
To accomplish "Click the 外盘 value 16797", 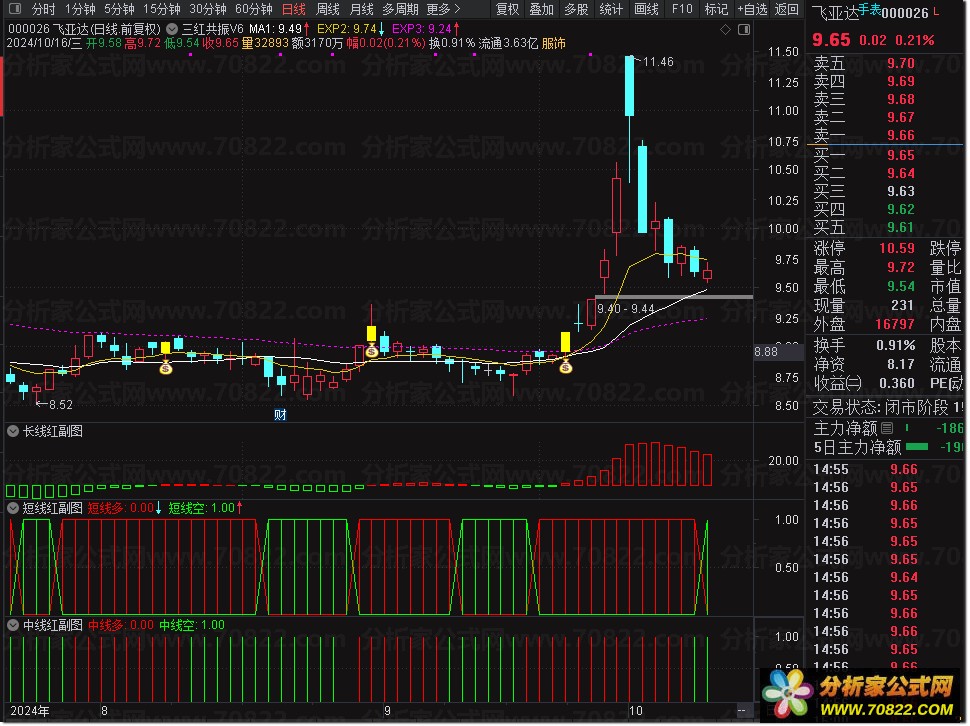I will click(894, 324).
